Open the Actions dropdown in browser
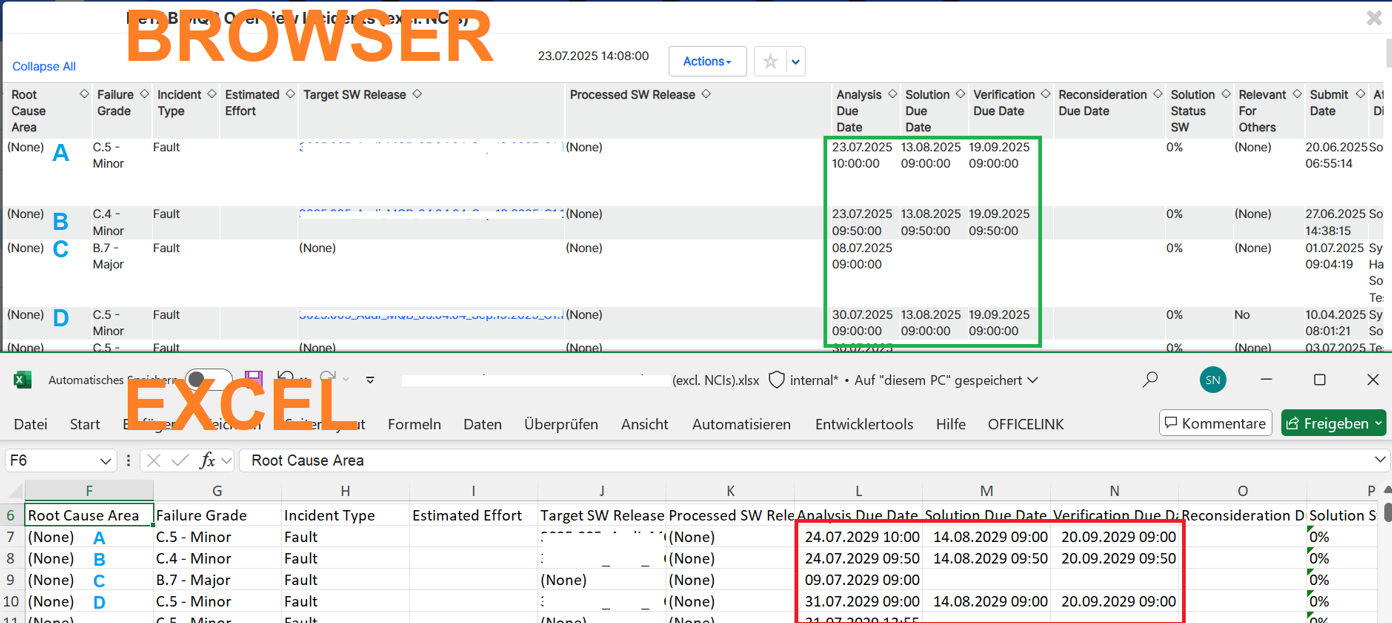 [x=707, y=61]
